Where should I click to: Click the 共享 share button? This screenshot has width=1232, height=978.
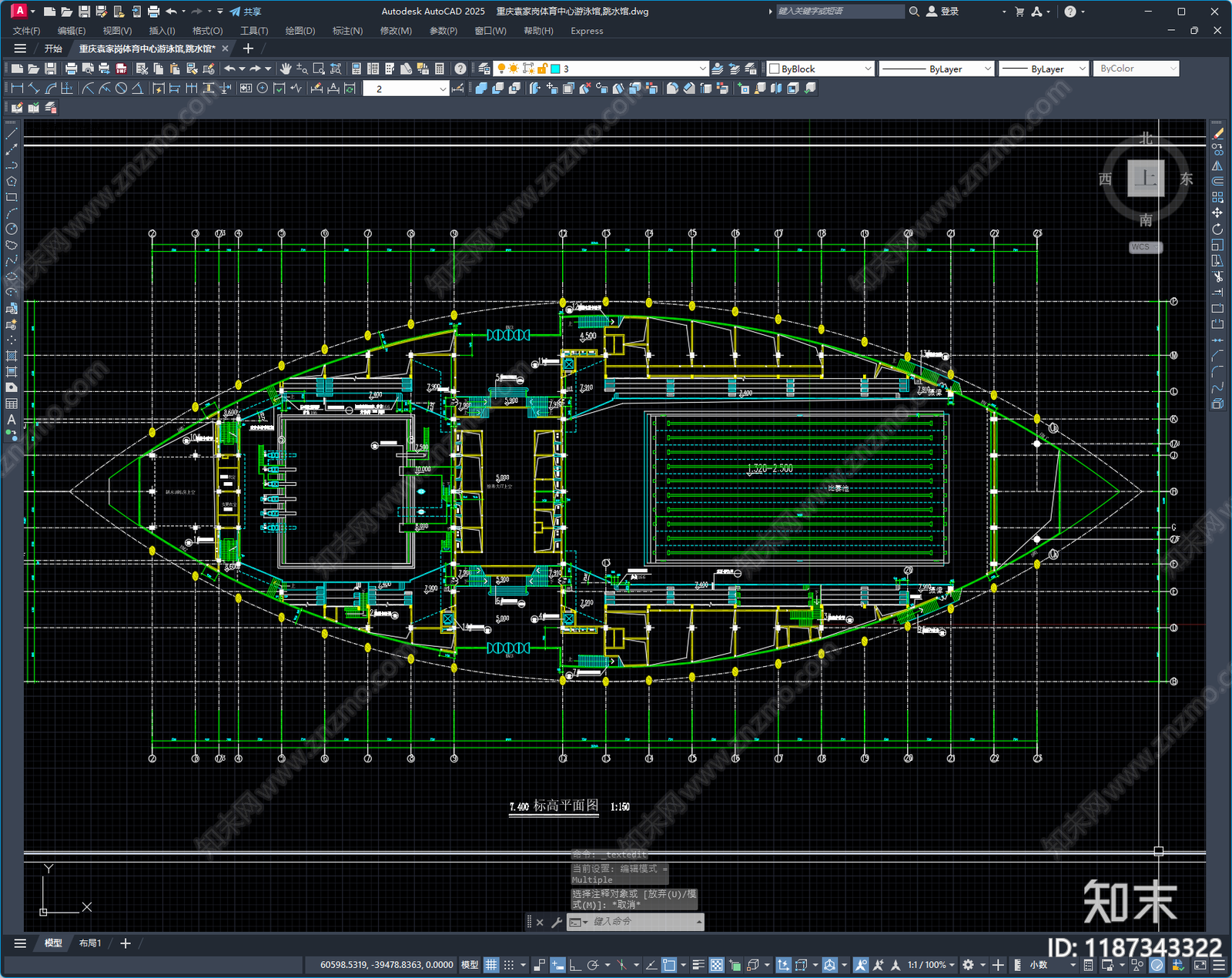click(x=246, y=12)
